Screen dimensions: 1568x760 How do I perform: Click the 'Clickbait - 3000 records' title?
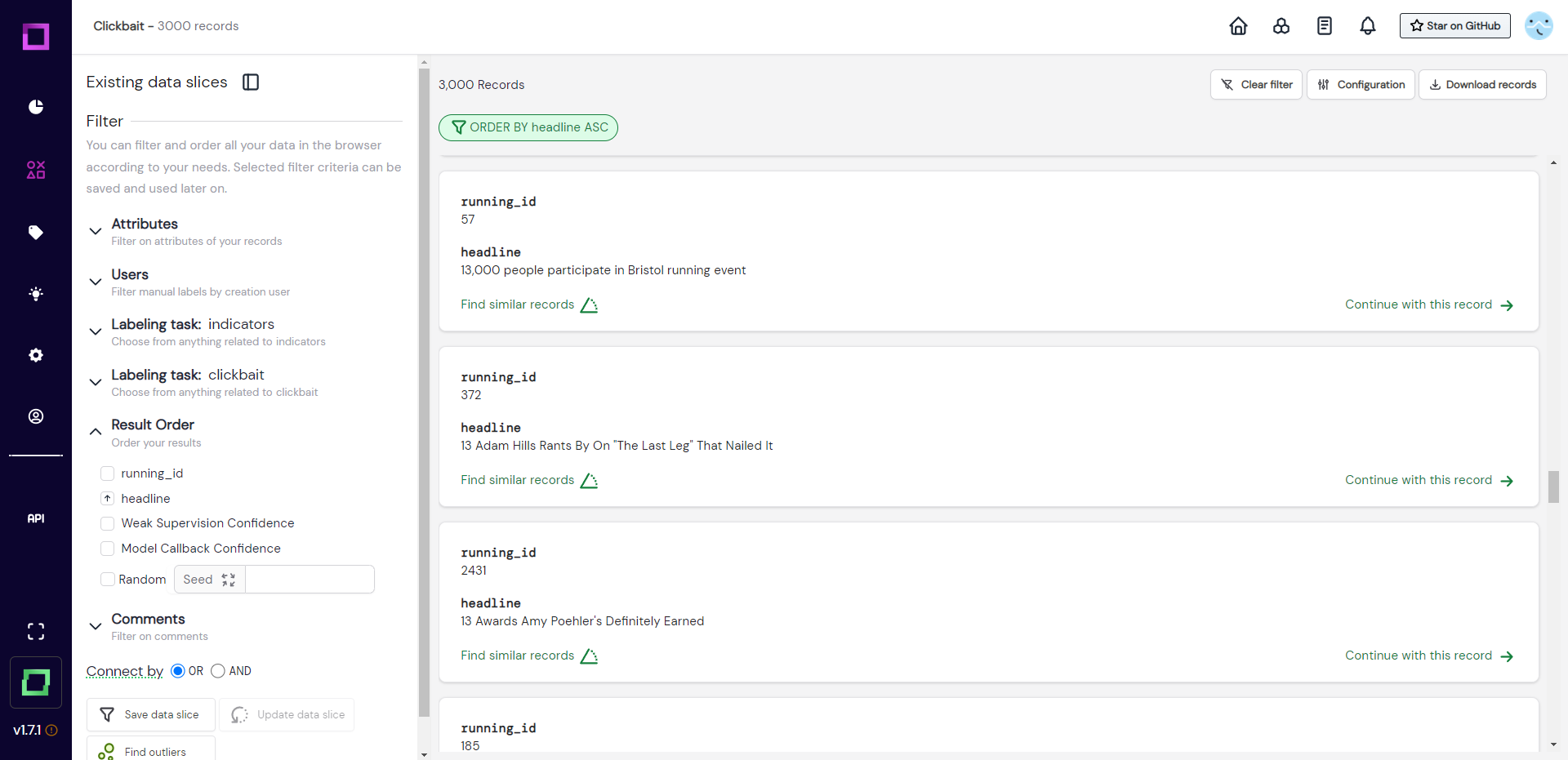pos(166,26)
